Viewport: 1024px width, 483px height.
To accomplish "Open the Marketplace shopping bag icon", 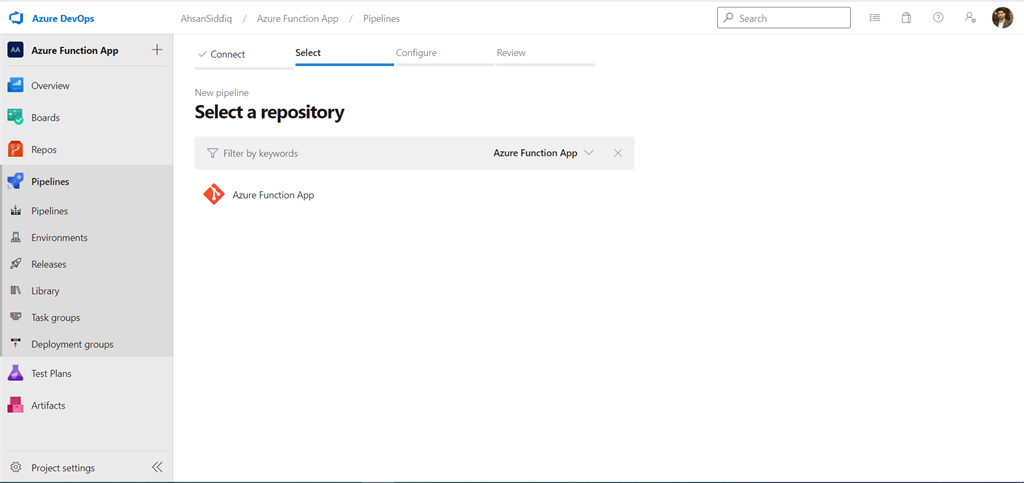I will point(906,18).
